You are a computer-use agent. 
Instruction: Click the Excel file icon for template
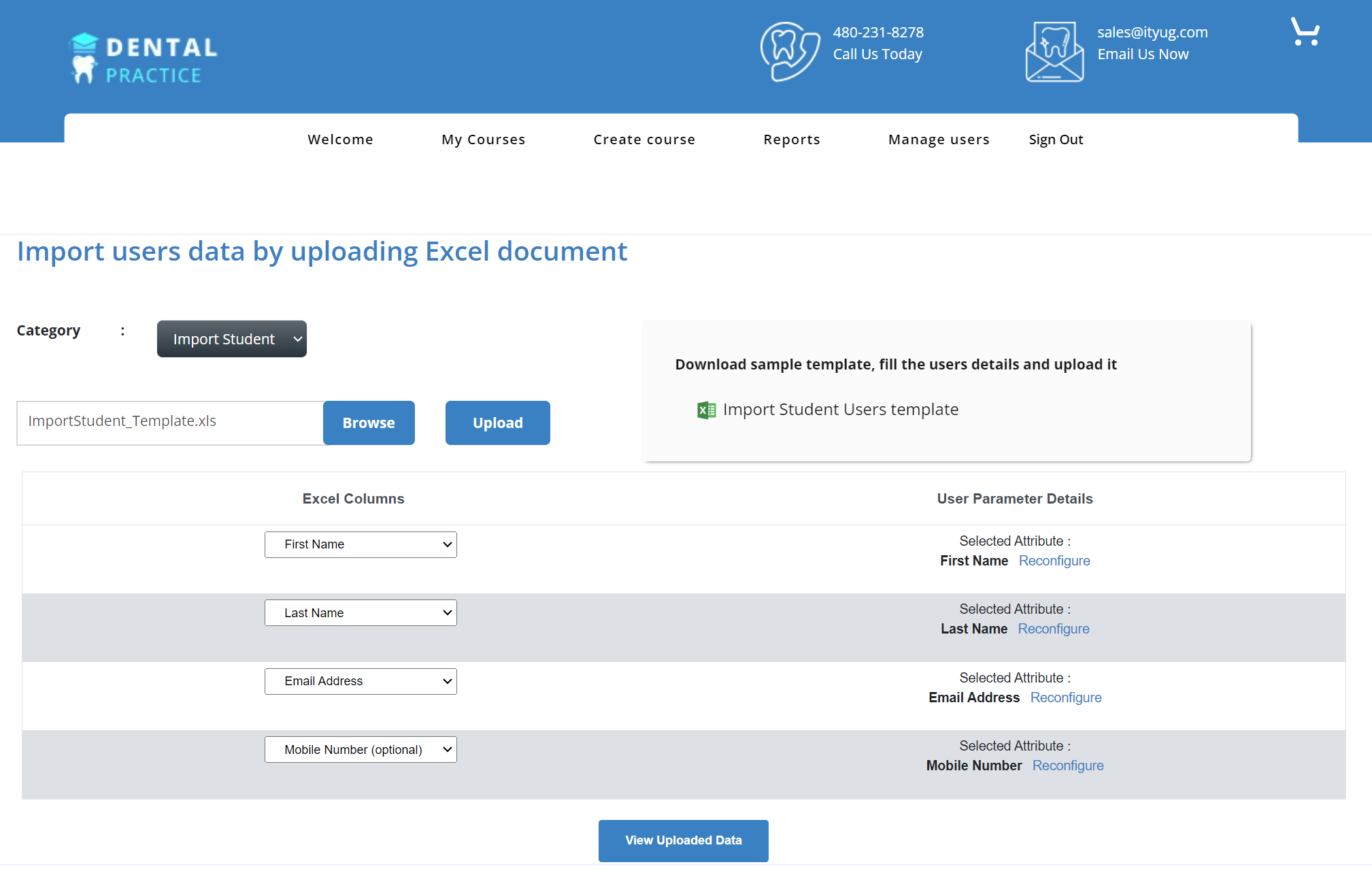click(706, 410)
